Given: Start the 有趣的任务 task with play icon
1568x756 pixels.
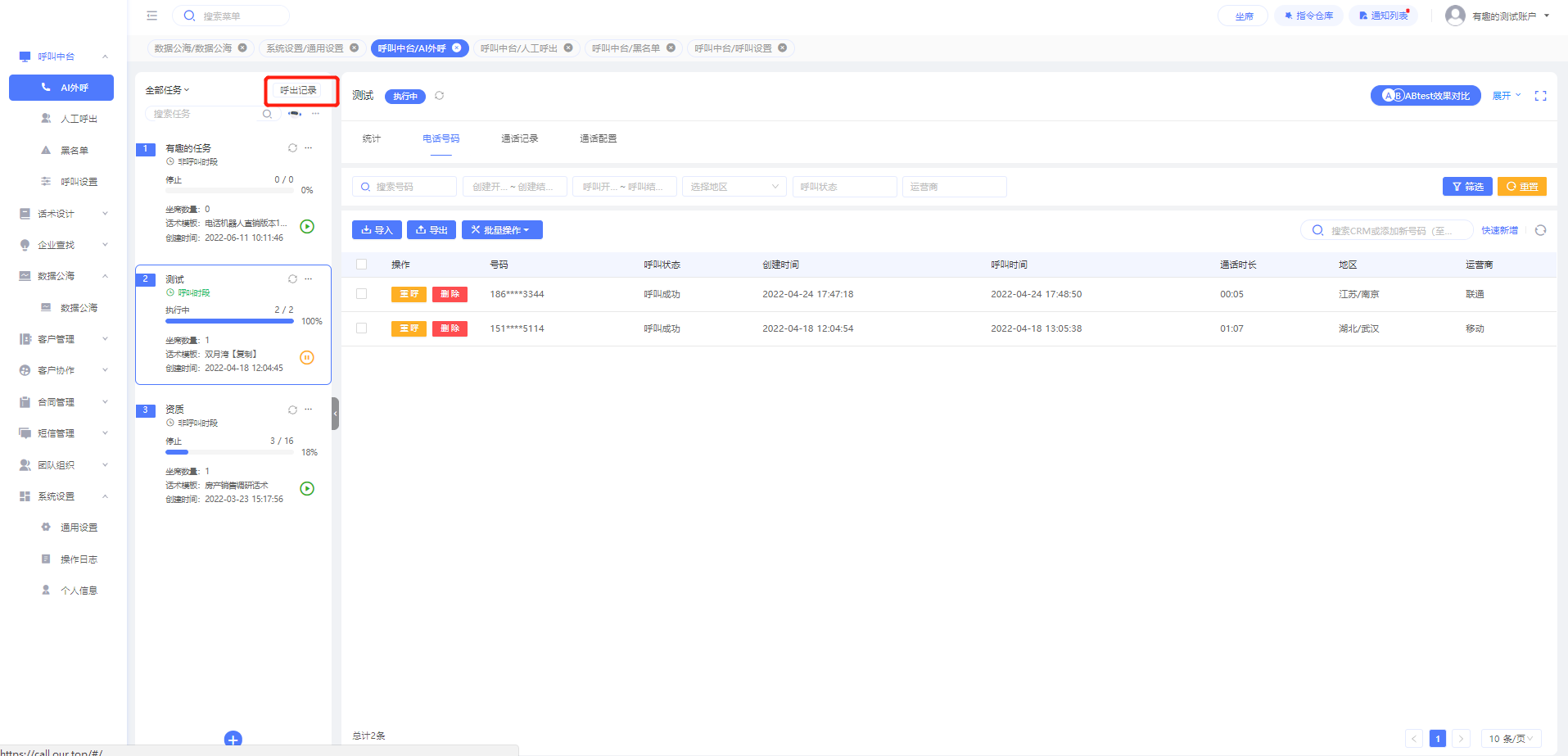Looking at the screenshot, I should click(x=307, y=227).
